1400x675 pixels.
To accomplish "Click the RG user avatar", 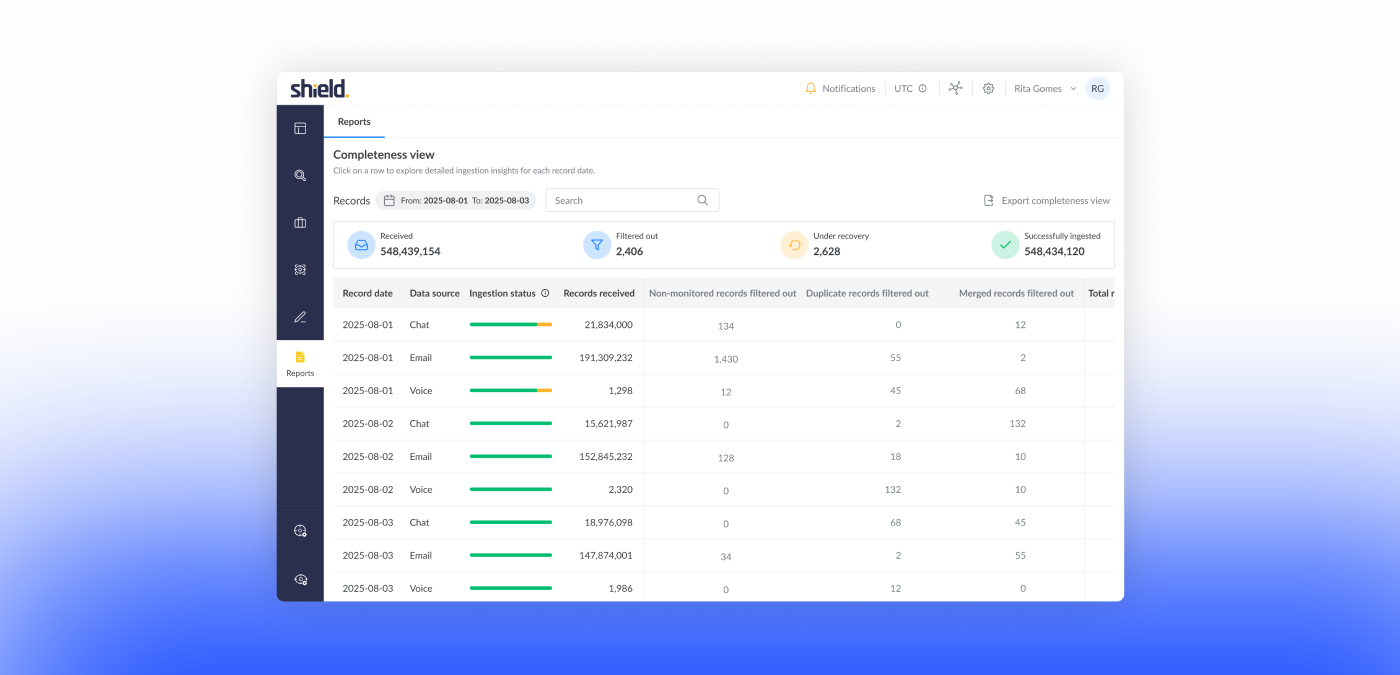I will 1097,89.
